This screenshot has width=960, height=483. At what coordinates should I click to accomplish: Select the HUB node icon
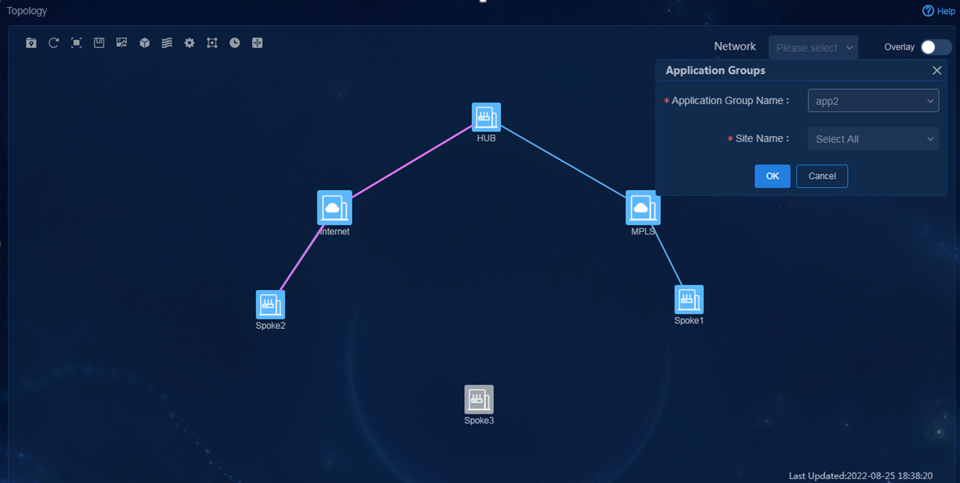pos(486,117)
